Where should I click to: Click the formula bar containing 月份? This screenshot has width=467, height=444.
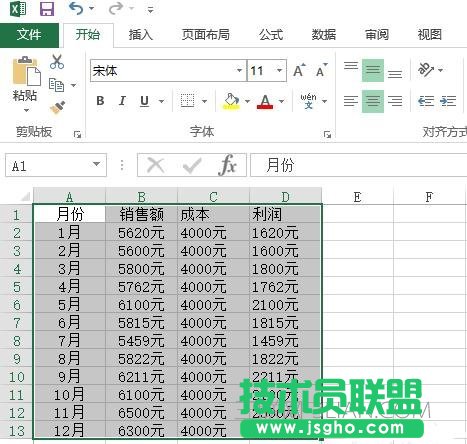359,165
